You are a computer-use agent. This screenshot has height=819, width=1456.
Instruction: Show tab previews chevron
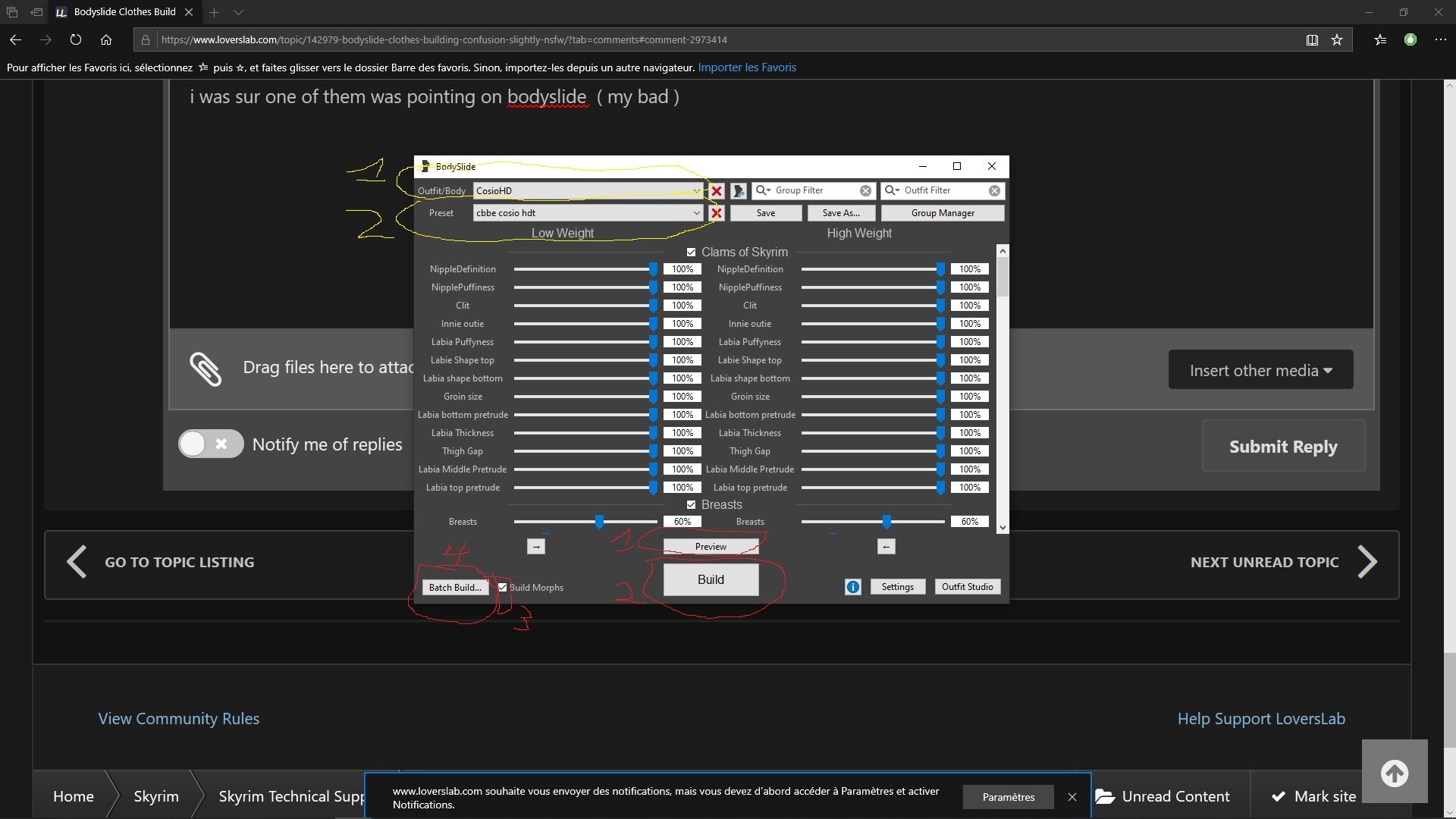click(x=238, y=12)
